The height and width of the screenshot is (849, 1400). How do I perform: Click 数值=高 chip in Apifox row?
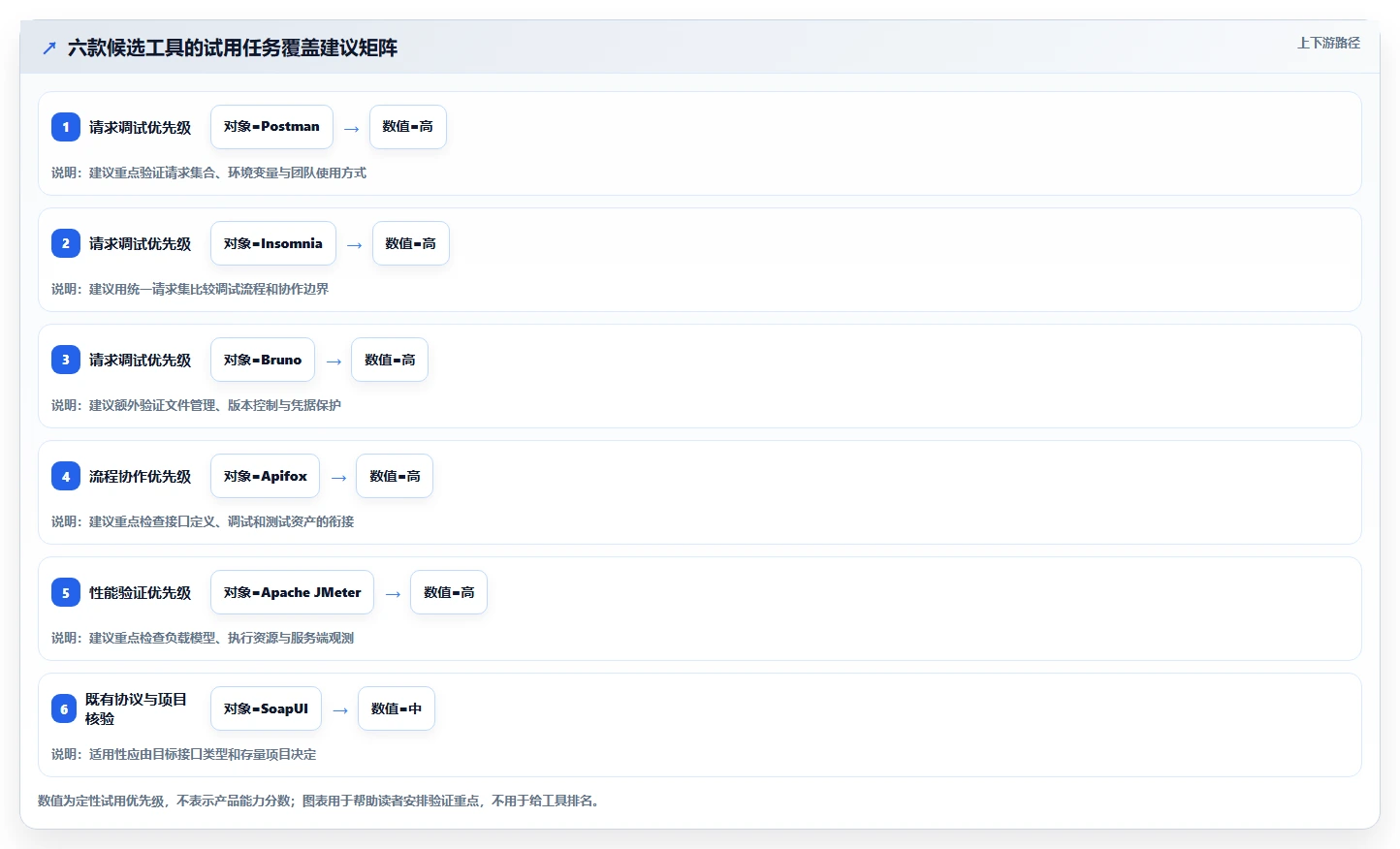point(395,476)
